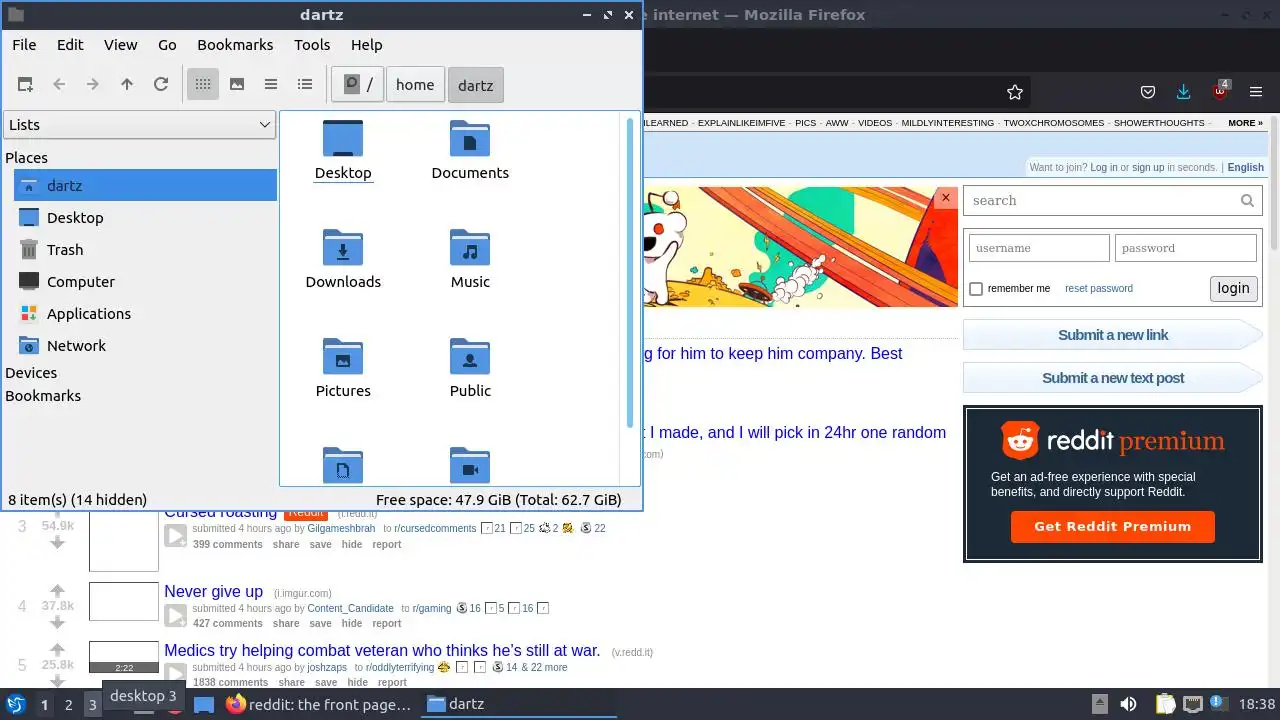Open the Bookmarks menu

click(235, 45)
